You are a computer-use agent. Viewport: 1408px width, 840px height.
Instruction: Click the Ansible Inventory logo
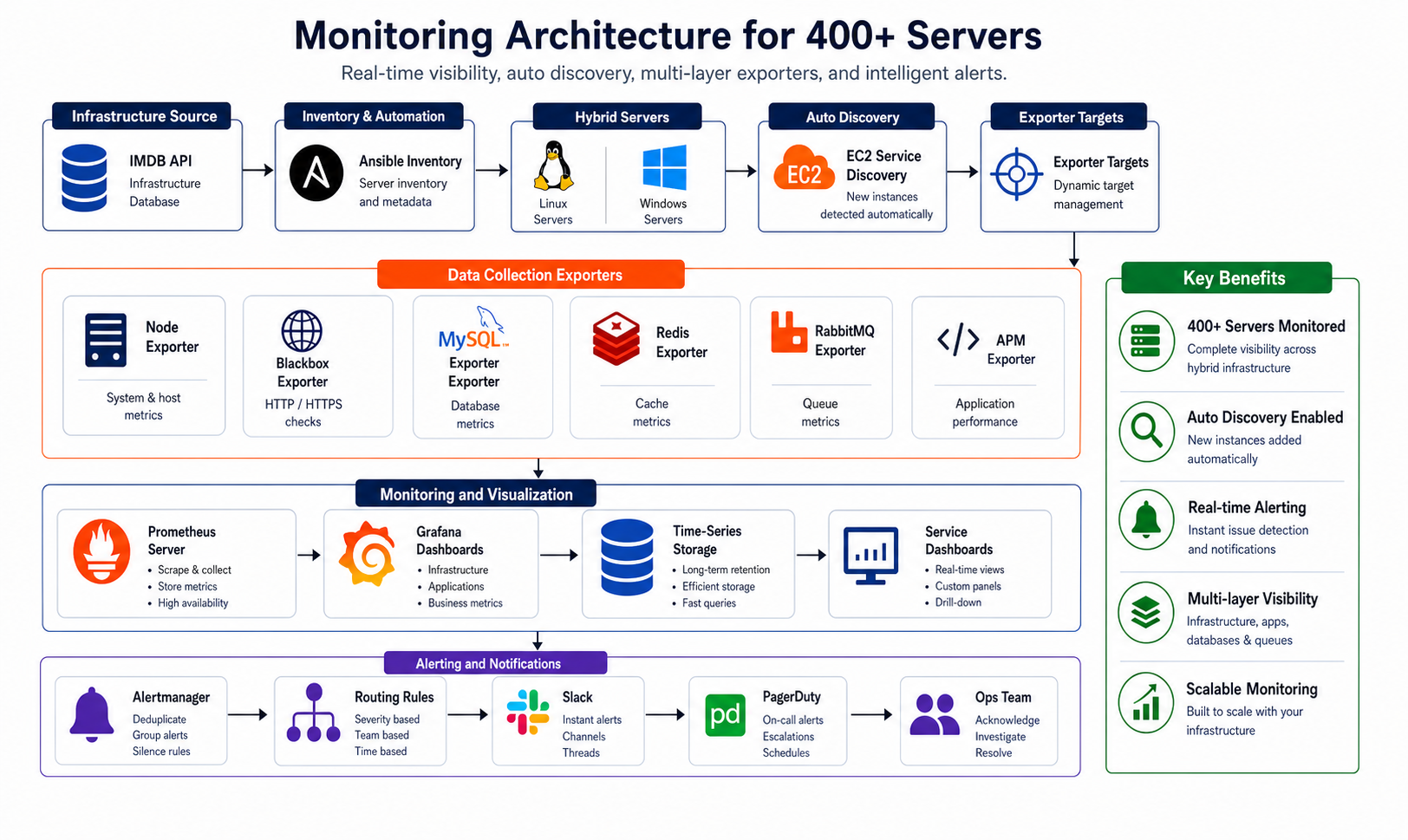tap(316, 173)
